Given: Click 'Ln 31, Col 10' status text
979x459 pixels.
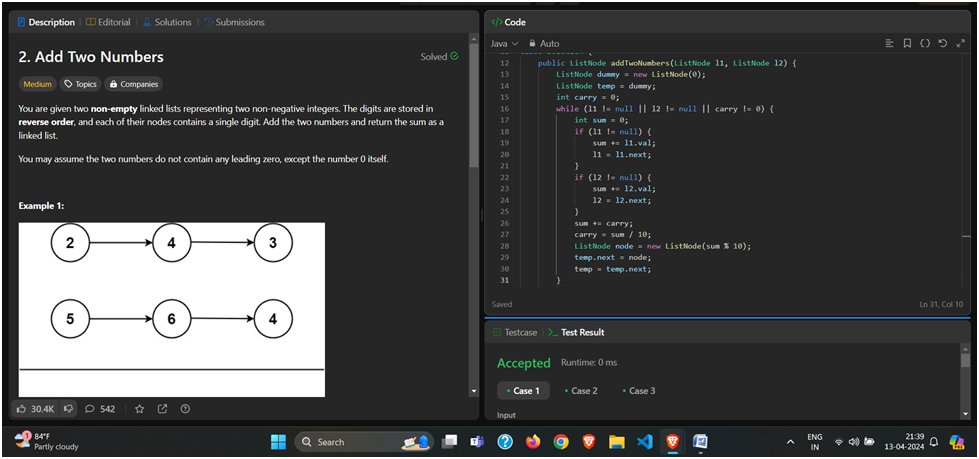Looking at the screenshot, I should (942, 304).
